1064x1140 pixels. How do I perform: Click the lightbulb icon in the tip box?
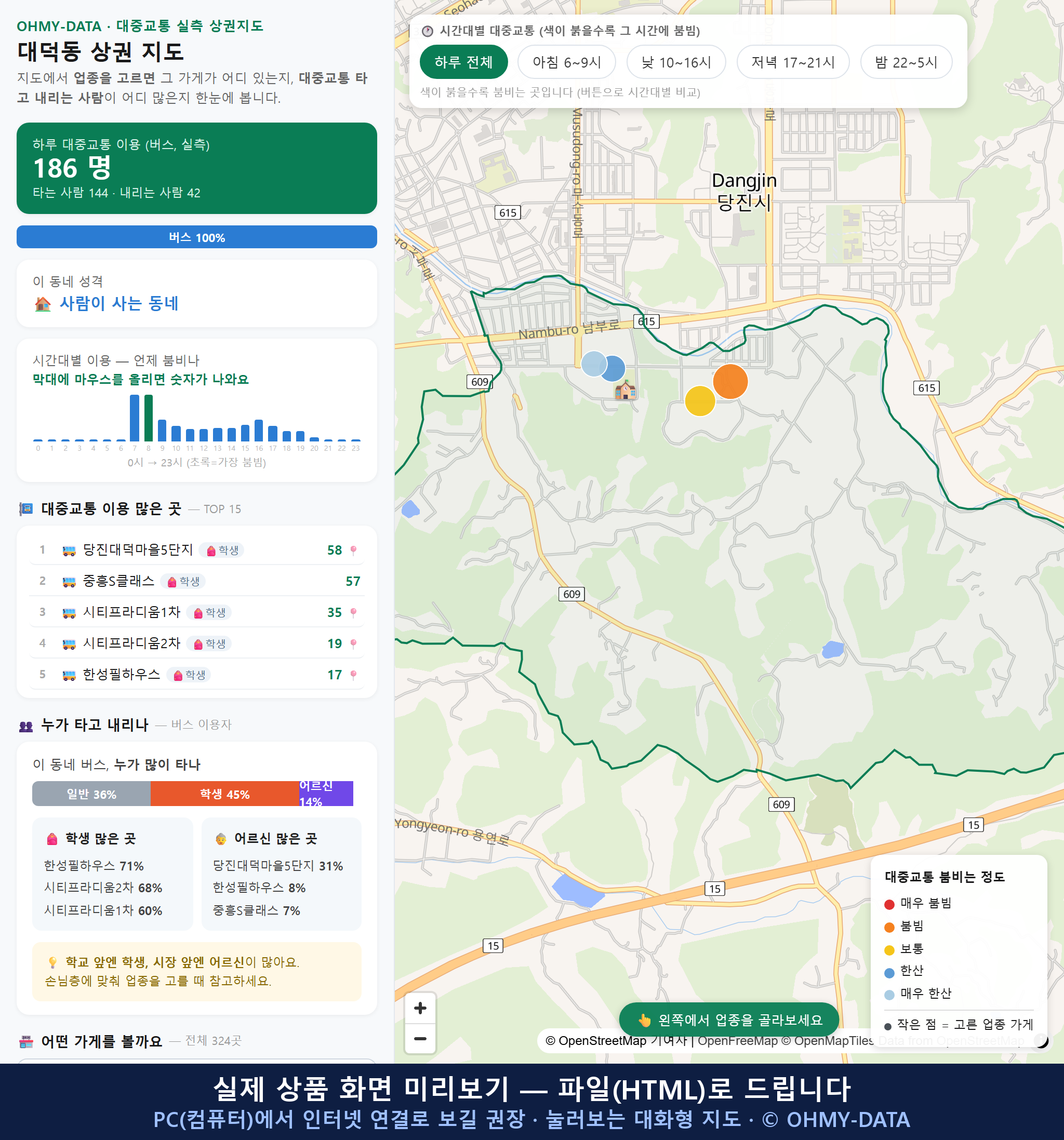(52, 962)
